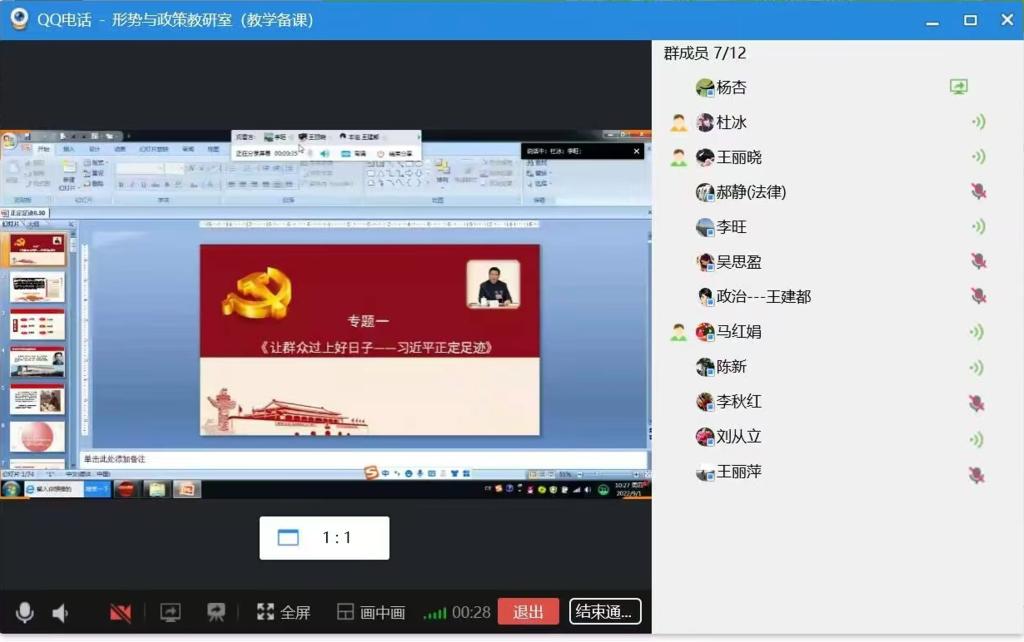Click screen sharing indicator next to 杨杏

[958, 87]
